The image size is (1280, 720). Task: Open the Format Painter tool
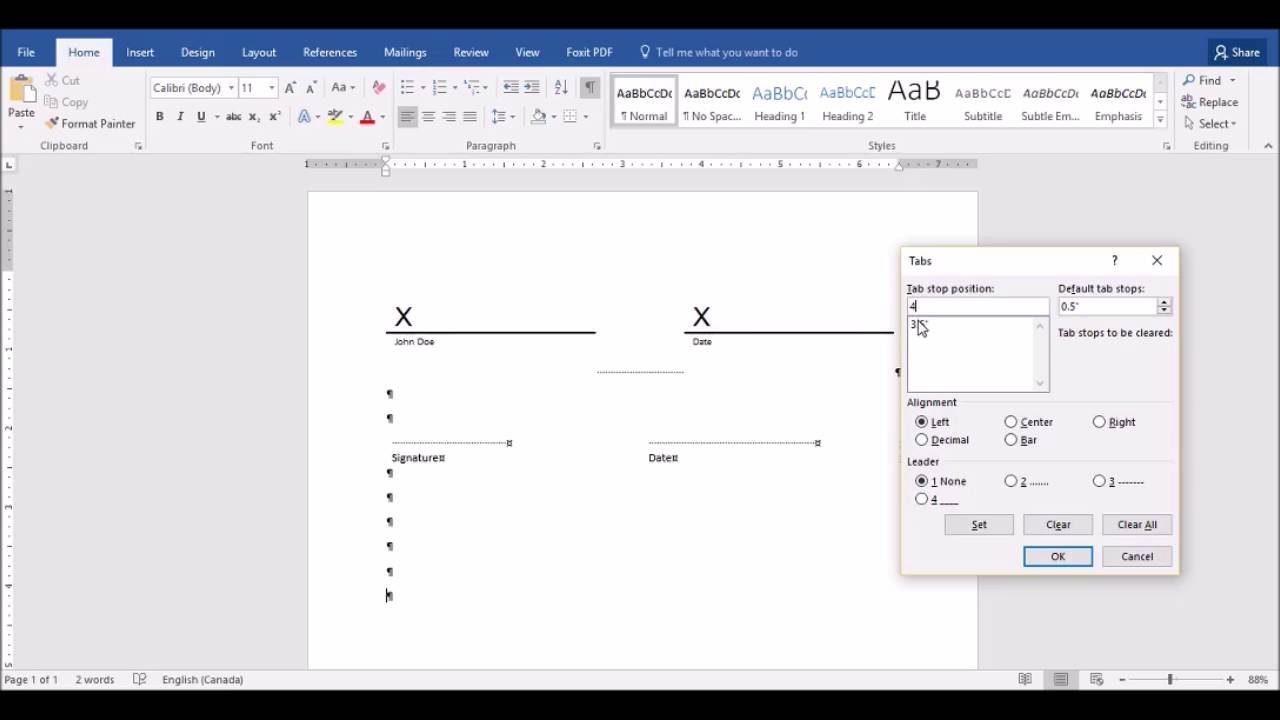point(90,123)
